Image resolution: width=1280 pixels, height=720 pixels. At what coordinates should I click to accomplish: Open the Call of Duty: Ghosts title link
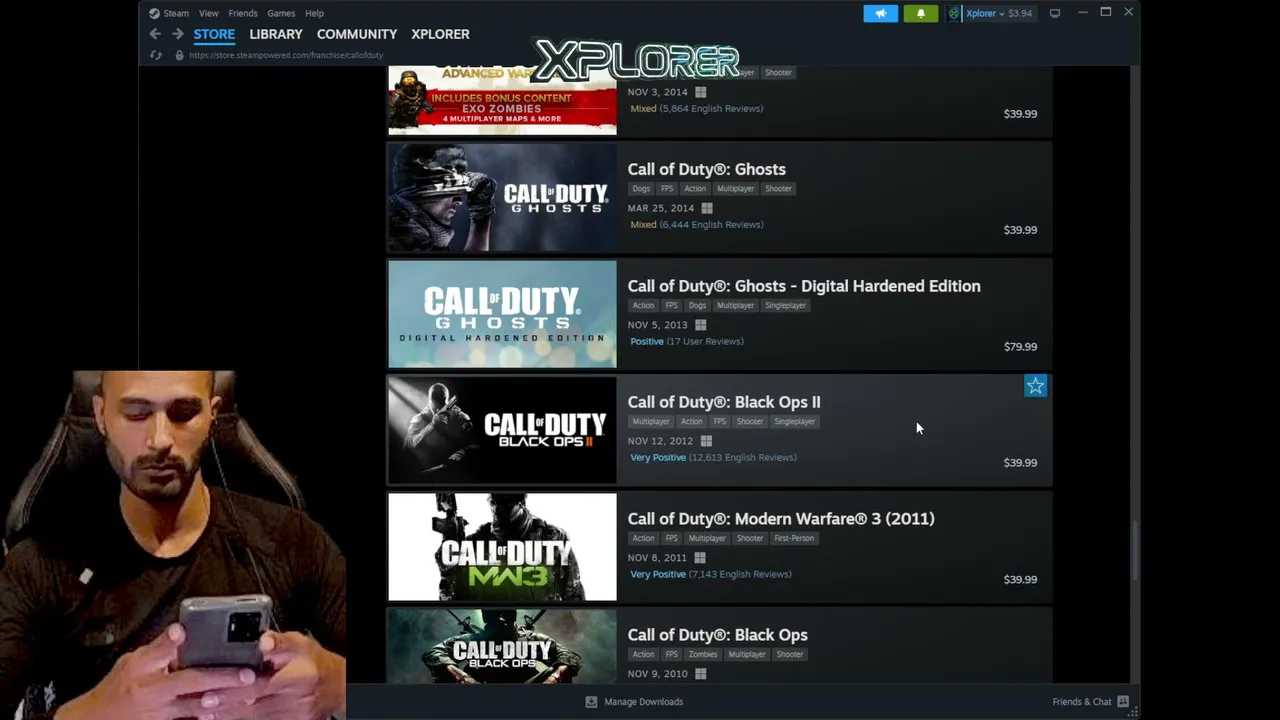coord(707,169)
